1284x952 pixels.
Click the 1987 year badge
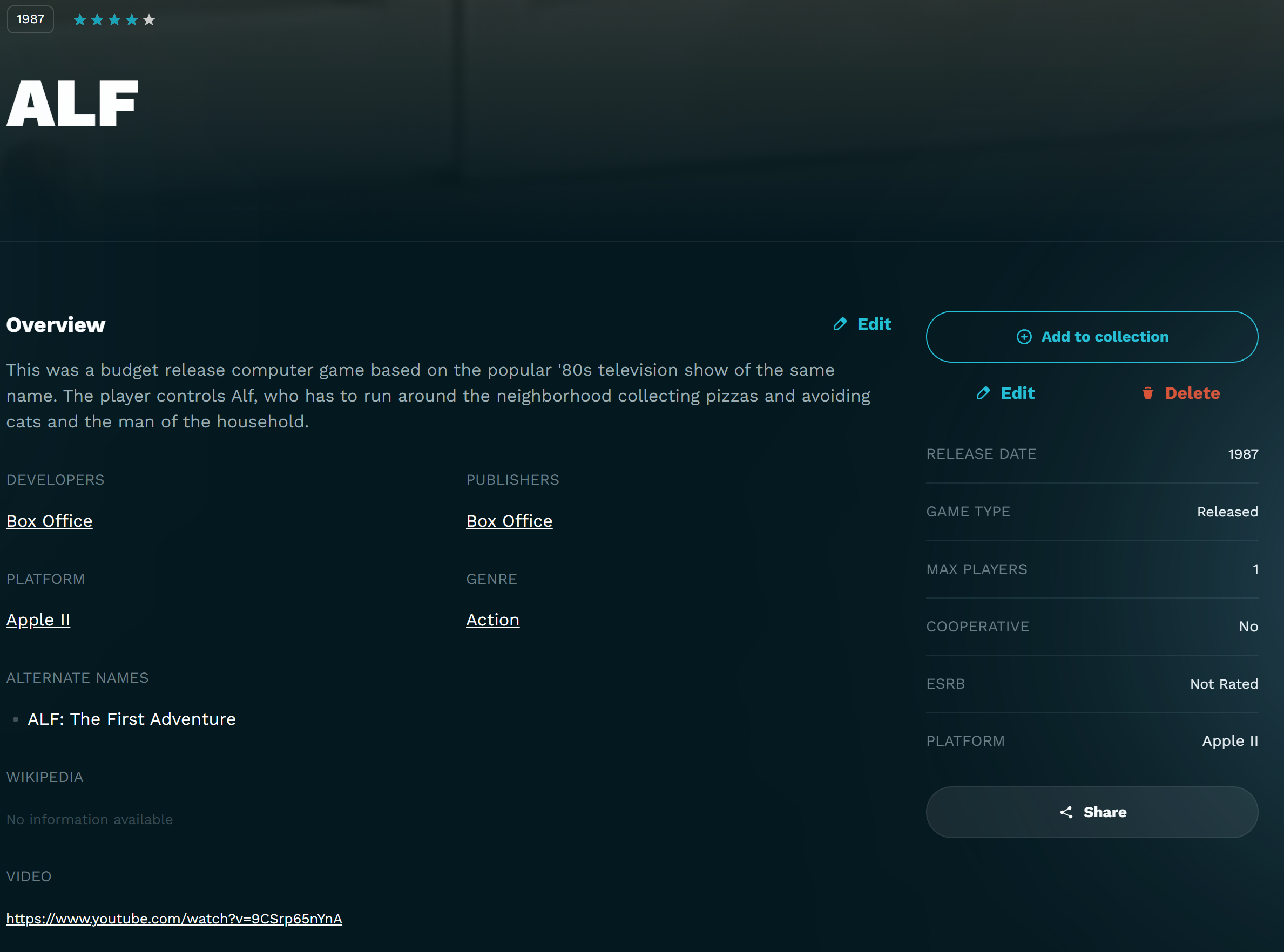[31, 19]
